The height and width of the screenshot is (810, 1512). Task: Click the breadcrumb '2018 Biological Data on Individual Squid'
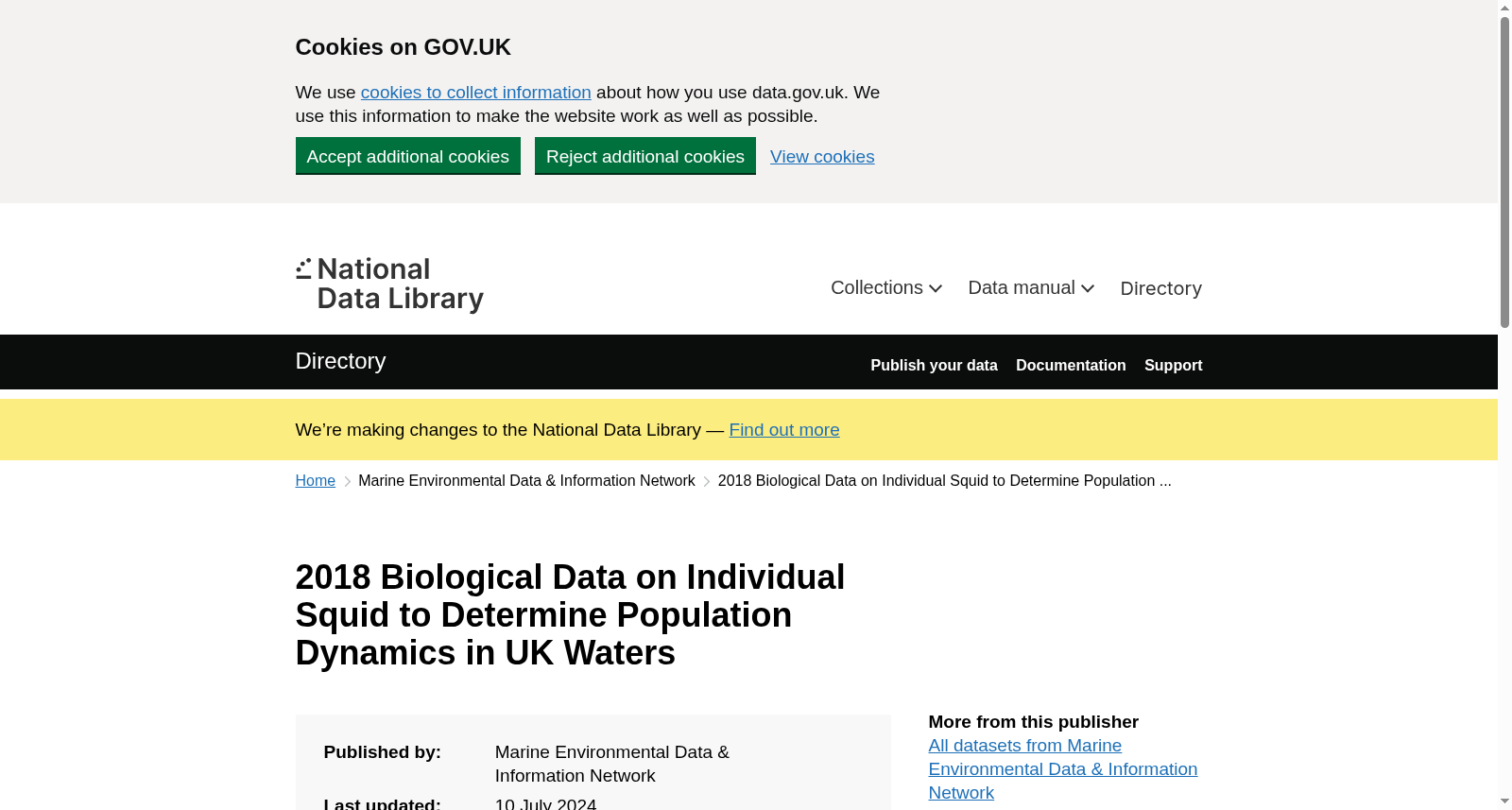[945, 481]
